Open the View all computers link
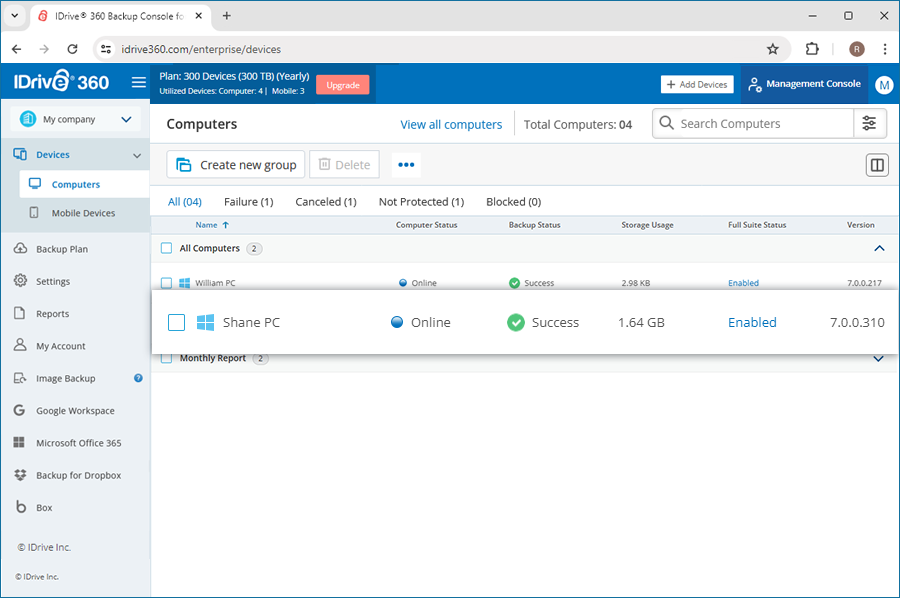This screenshot has height=598, width=900. (451, 125)
